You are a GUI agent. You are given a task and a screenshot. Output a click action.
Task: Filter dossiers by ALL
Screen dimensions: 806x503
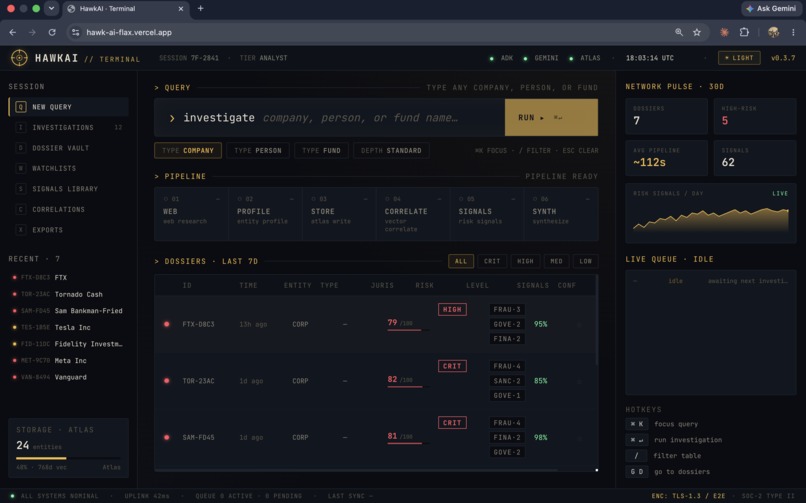461,261
